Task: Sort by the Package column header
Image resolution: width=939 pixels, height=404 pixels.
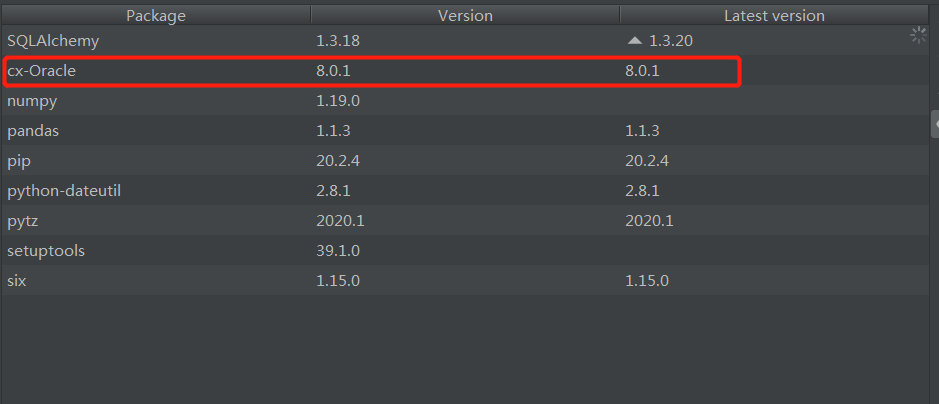Action: [x=156, y=16]
